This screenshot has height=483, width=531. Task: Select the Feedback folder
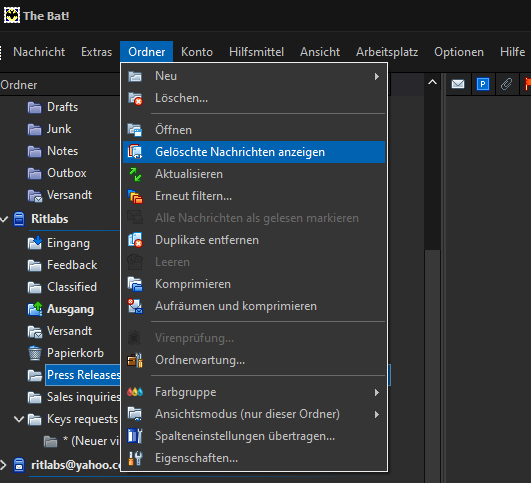click(72, 265)
